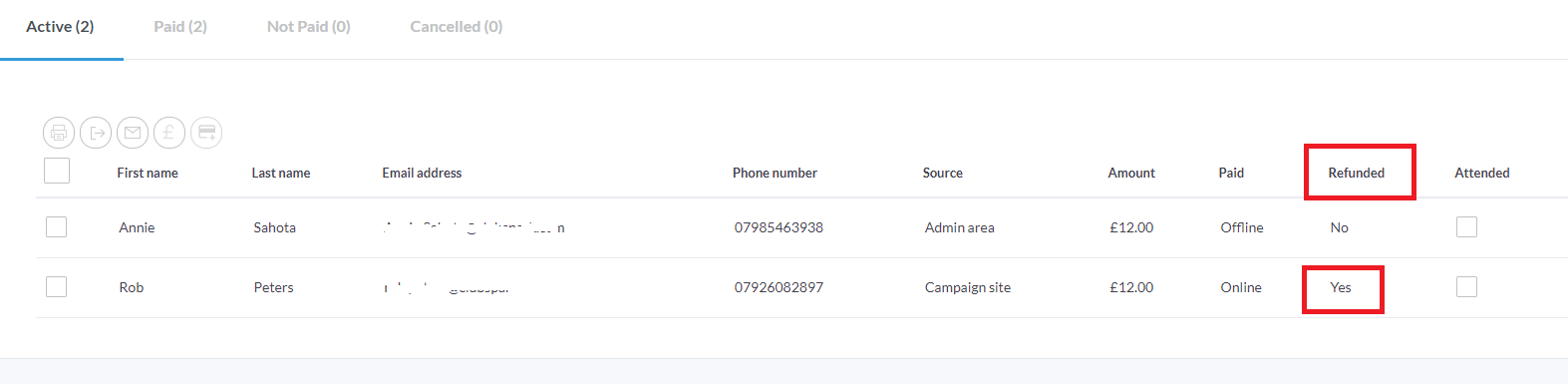Click the Refunded column header

[1357, 173]
